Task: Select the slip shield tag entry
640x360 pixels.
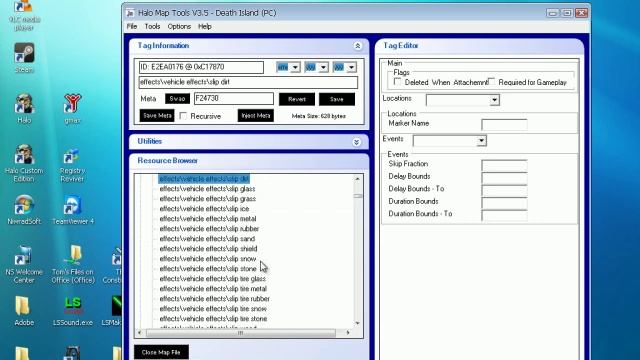Action: pos(208,249)
